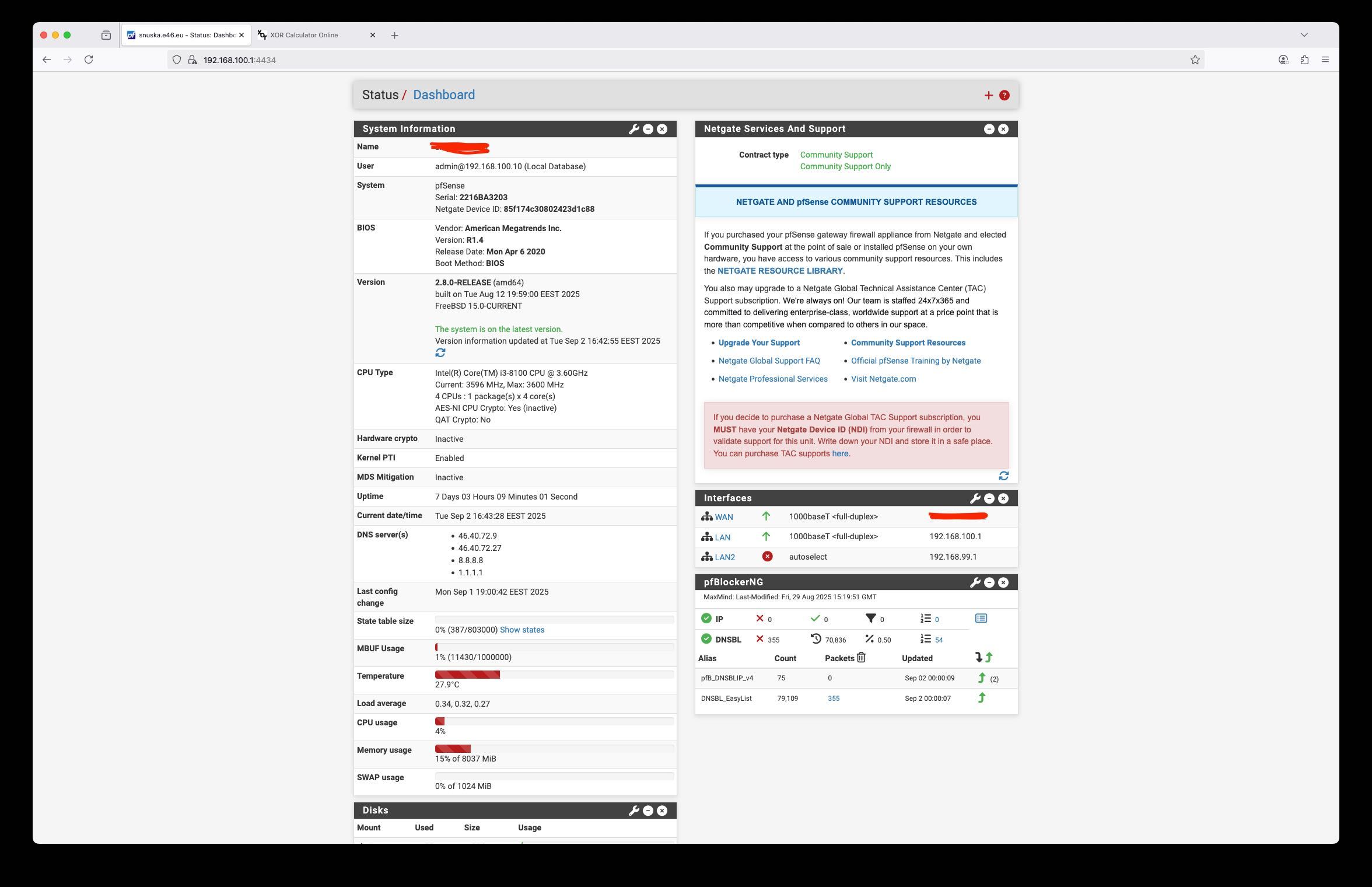Click the 355 packets link for DNSBL_EasyList
The width and height of the screenshot is (1372, 887).
pyautogui.click(x=834, y=699)
